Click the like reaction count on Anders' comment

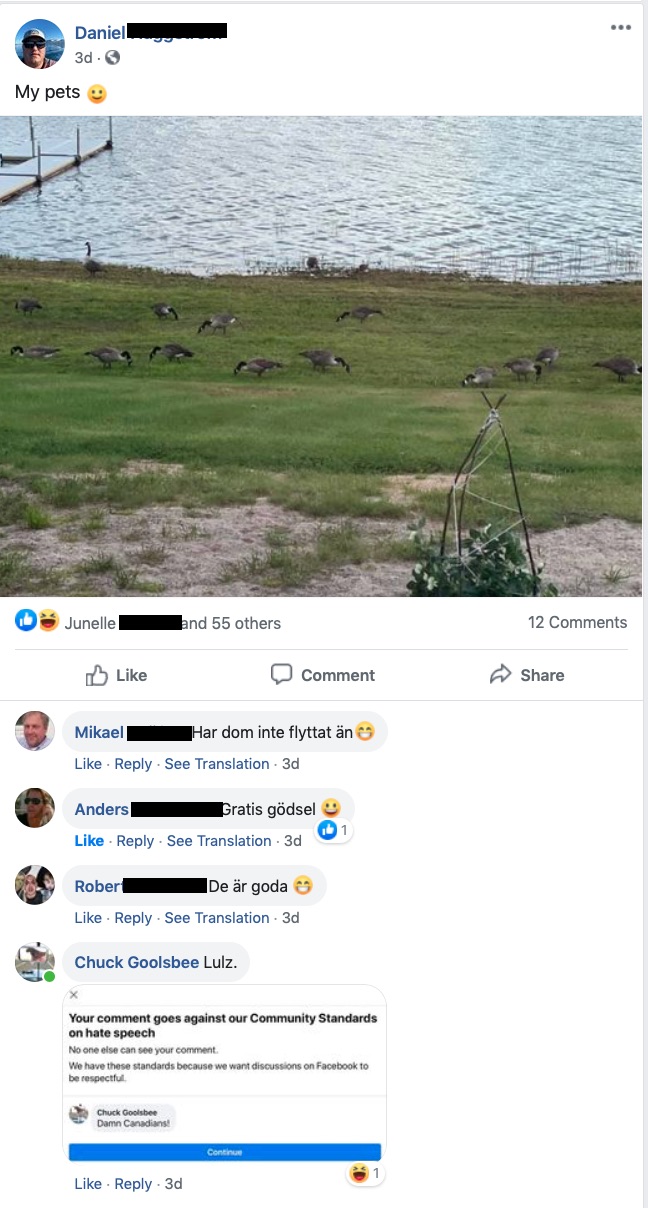click(x=334, y=830)
